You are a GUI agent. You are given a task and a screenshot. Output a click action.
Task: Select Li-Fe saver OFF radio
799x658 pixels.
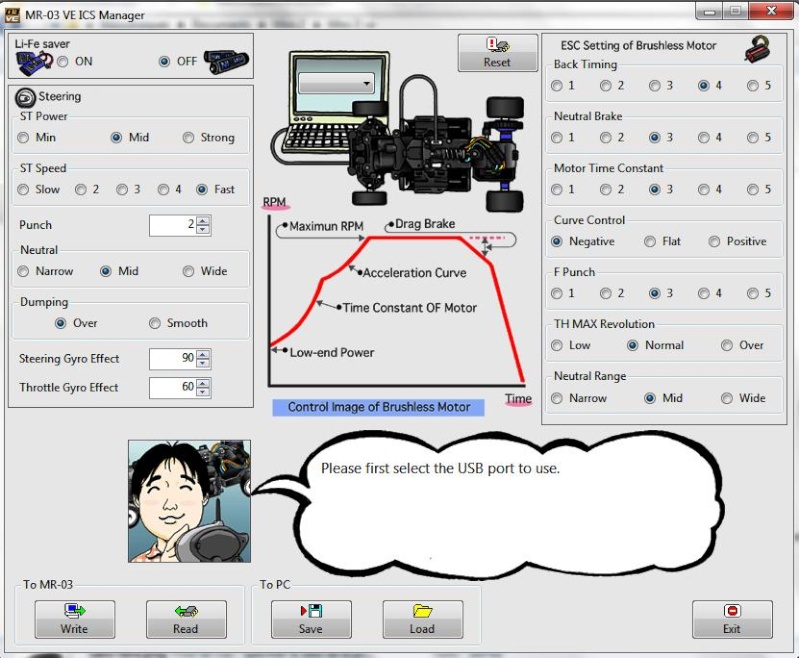pos(164,62)
